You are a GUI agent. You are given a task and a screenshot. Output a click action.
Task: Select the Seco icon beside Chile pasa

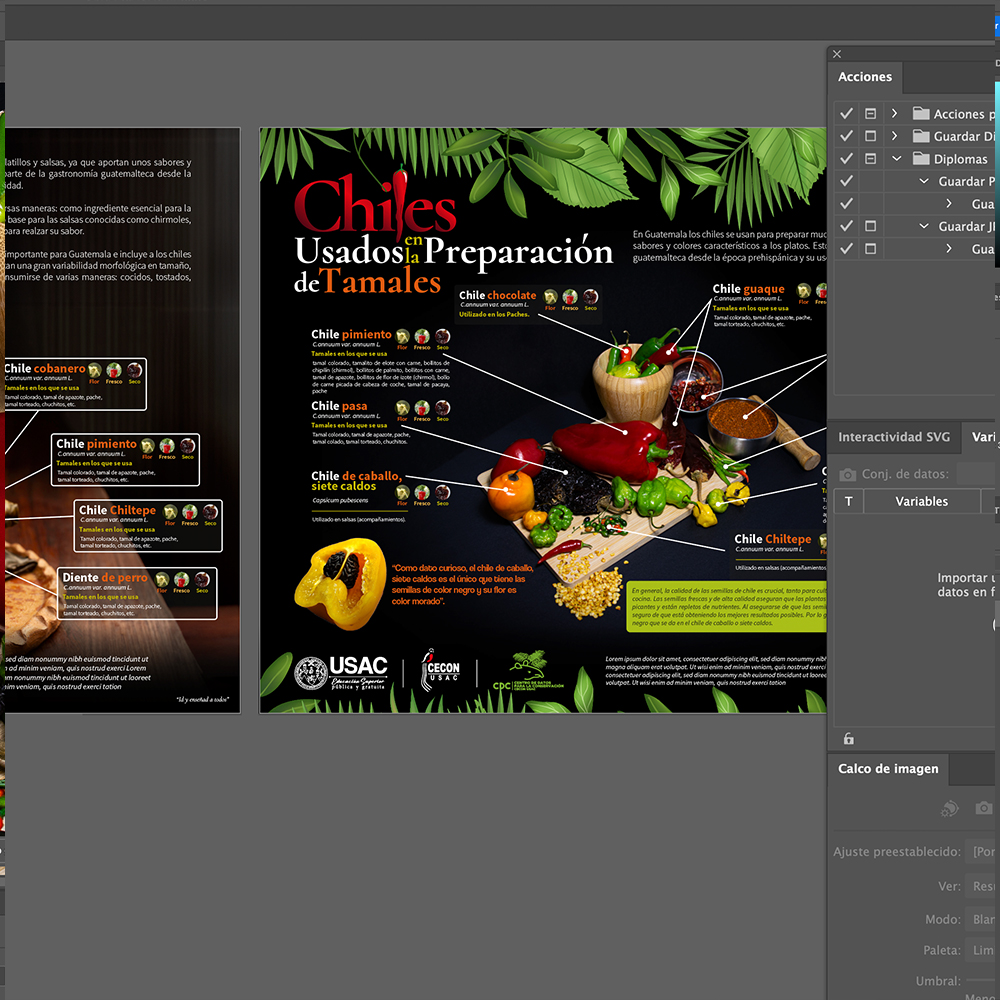(443, 408)
